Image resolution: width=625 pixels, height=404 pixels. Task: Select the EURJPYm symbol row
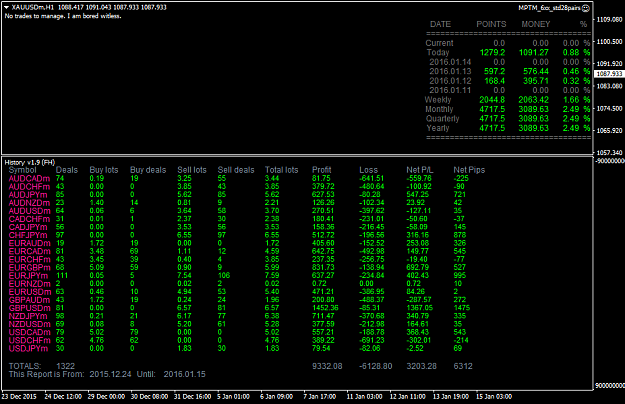tap(239, 275)
